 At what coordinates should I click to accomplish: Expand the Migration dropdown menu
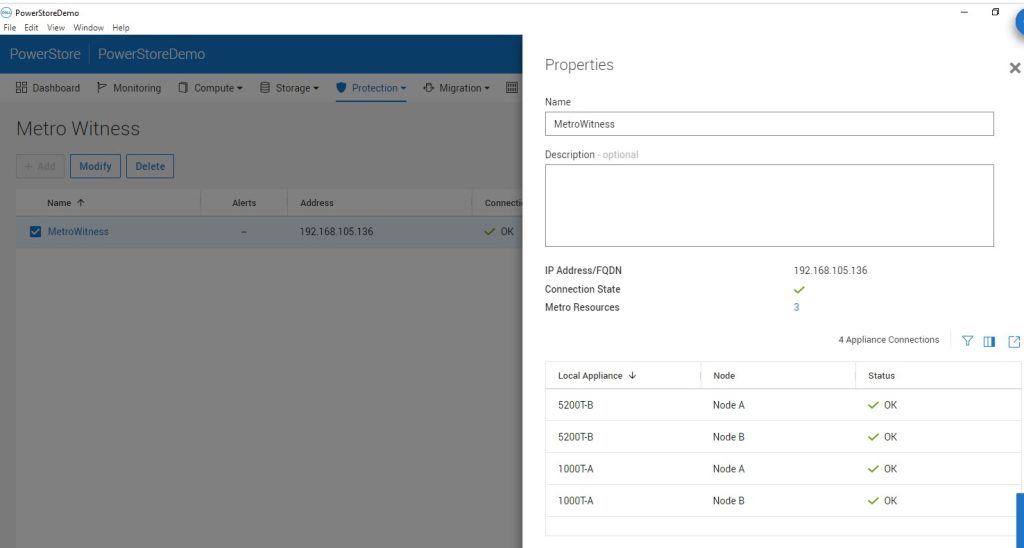pos(457,88)
